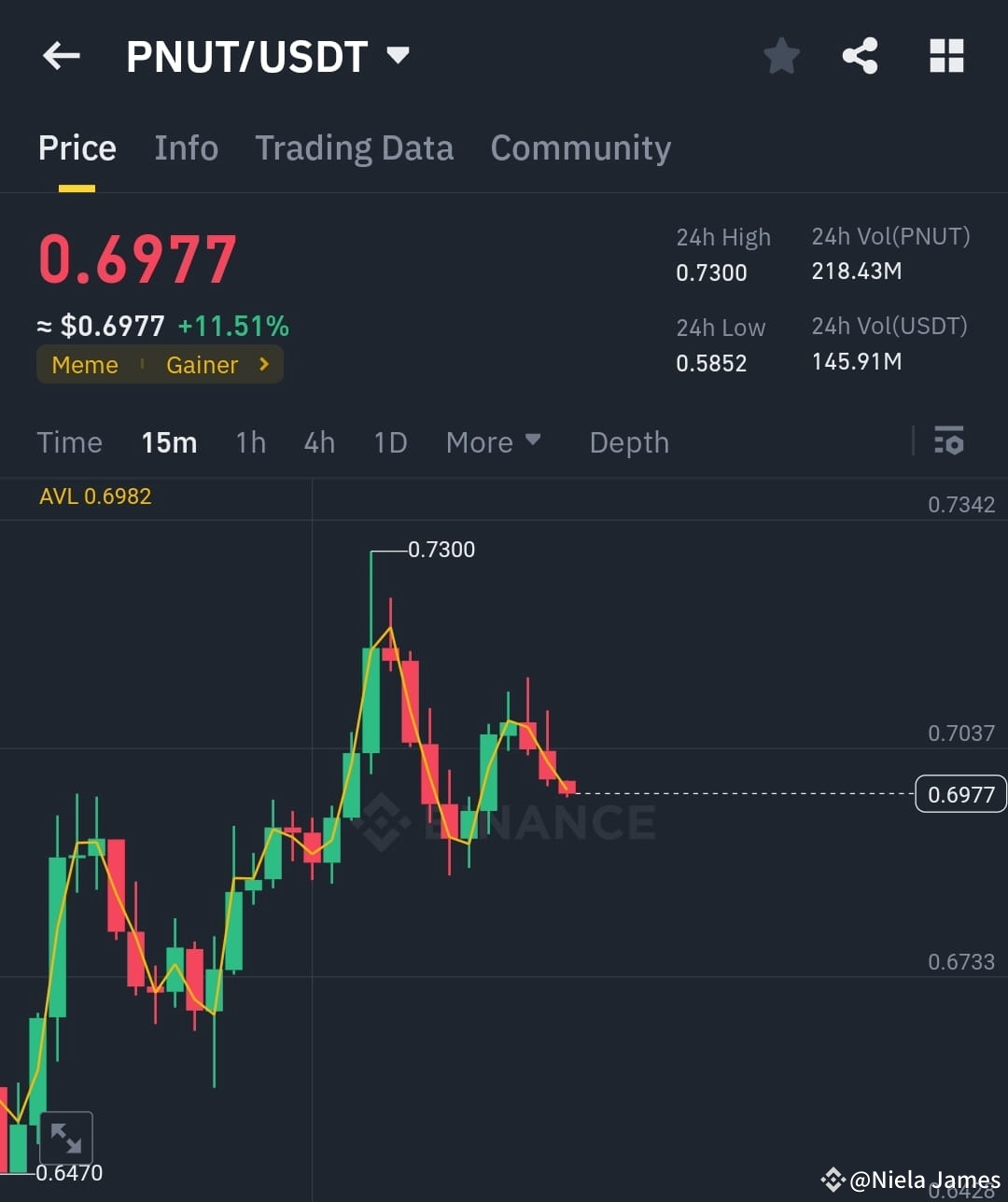Open the Gainer category link
This screenshot has width=1008, height=1202.
tap(203, 365)
